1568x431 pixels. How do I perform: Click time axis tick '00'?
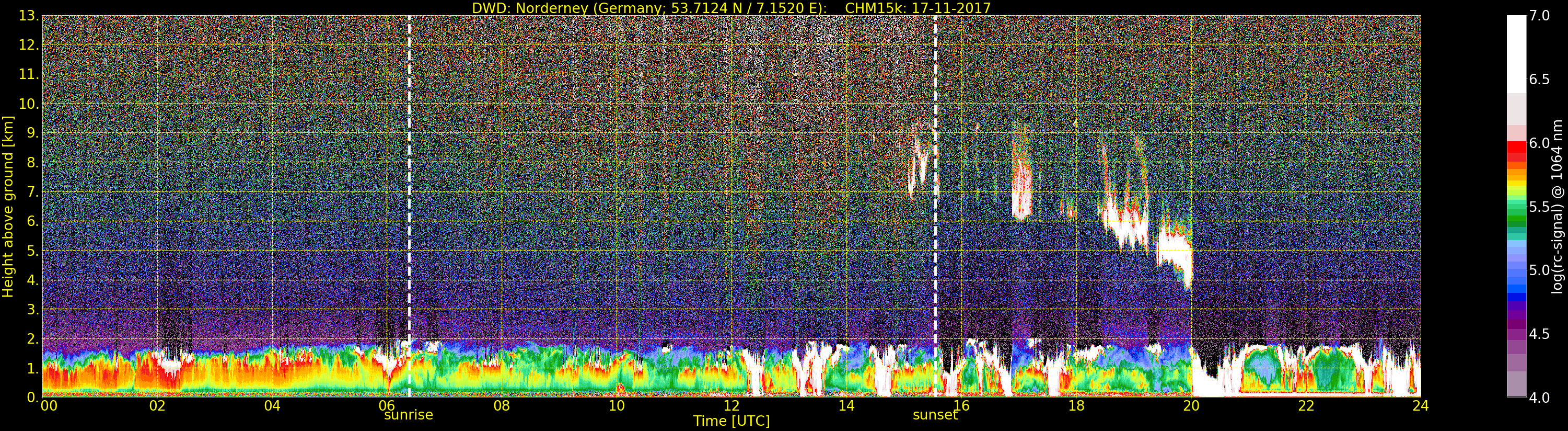(49, 406)
